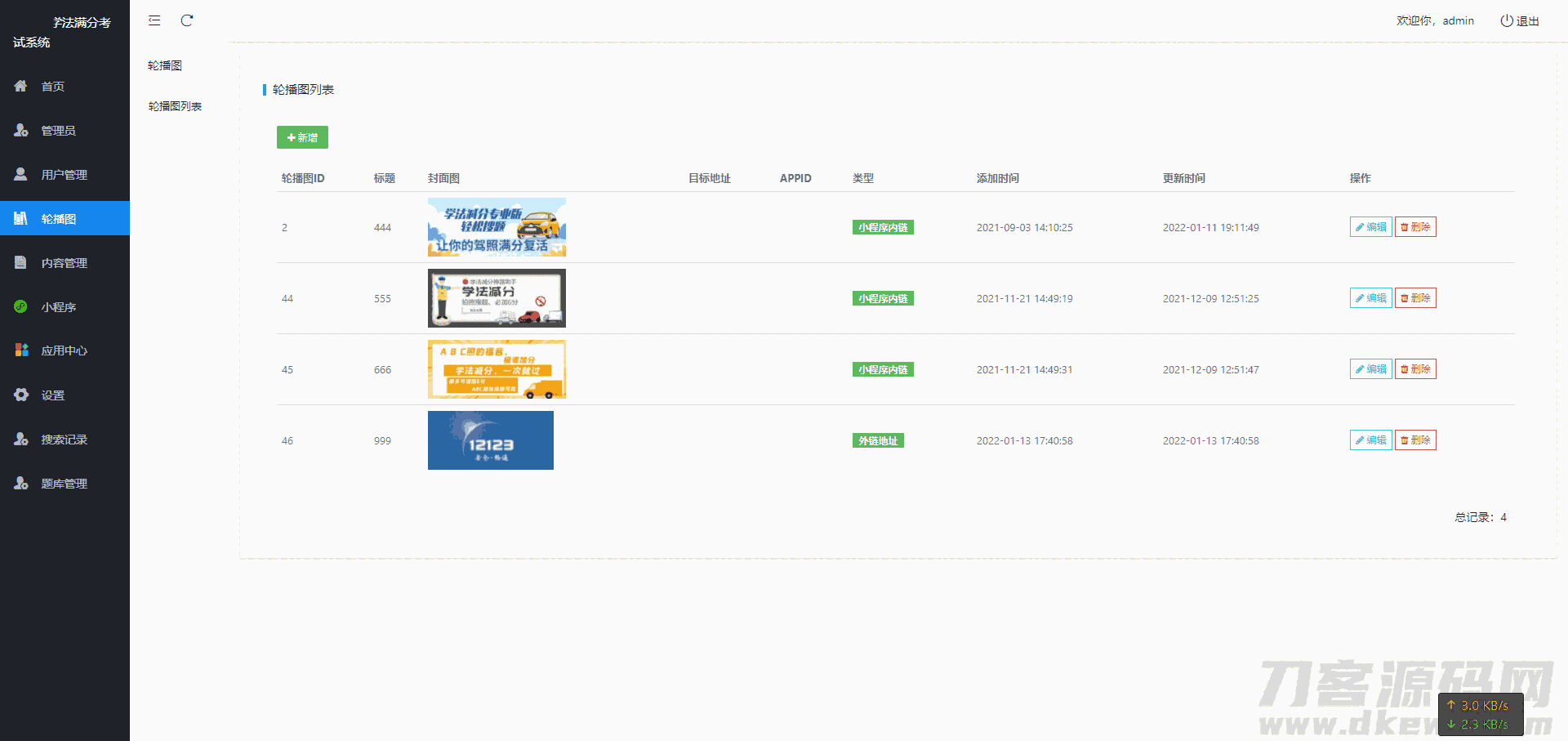Select the search records (搜索记录) menu item
Screen dimensions: 1568x741
(64, 440)
